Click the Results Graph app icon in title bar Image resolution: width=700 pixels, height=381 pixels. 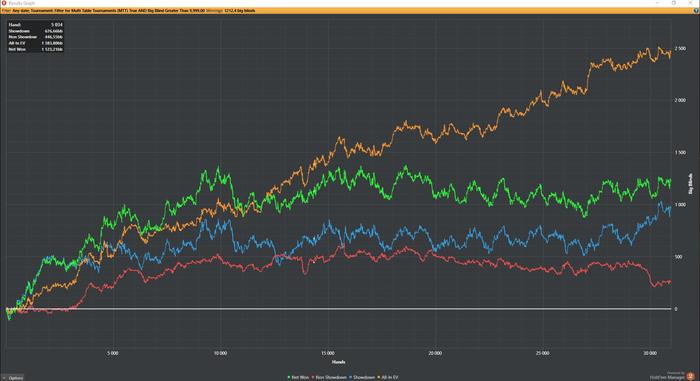(x=4, y=3)
